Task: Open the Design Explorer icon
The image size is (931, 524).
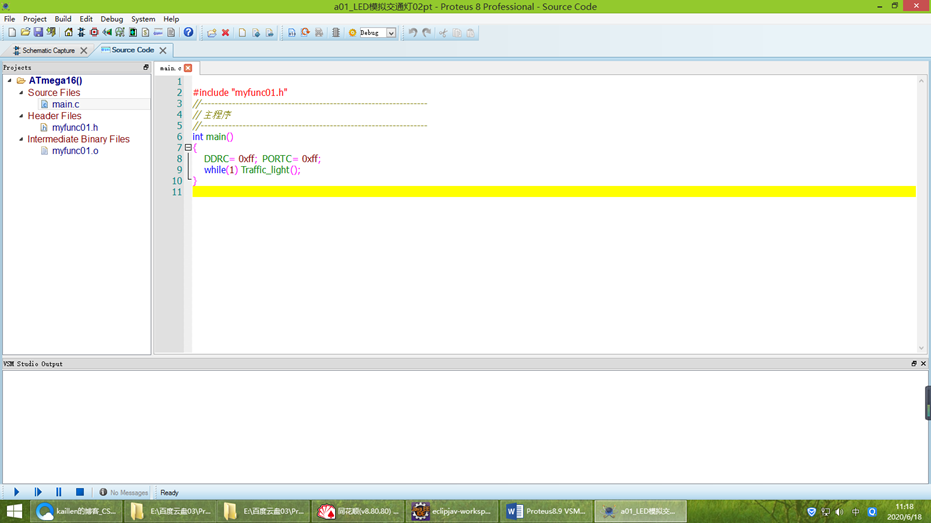Action: click(133, 33)
